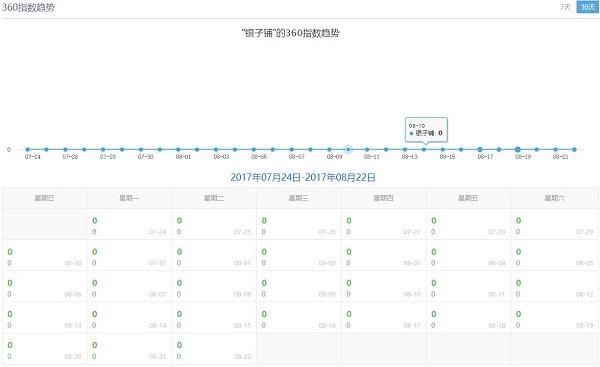Click the 08-16 calendar cell

coord(299,318)
